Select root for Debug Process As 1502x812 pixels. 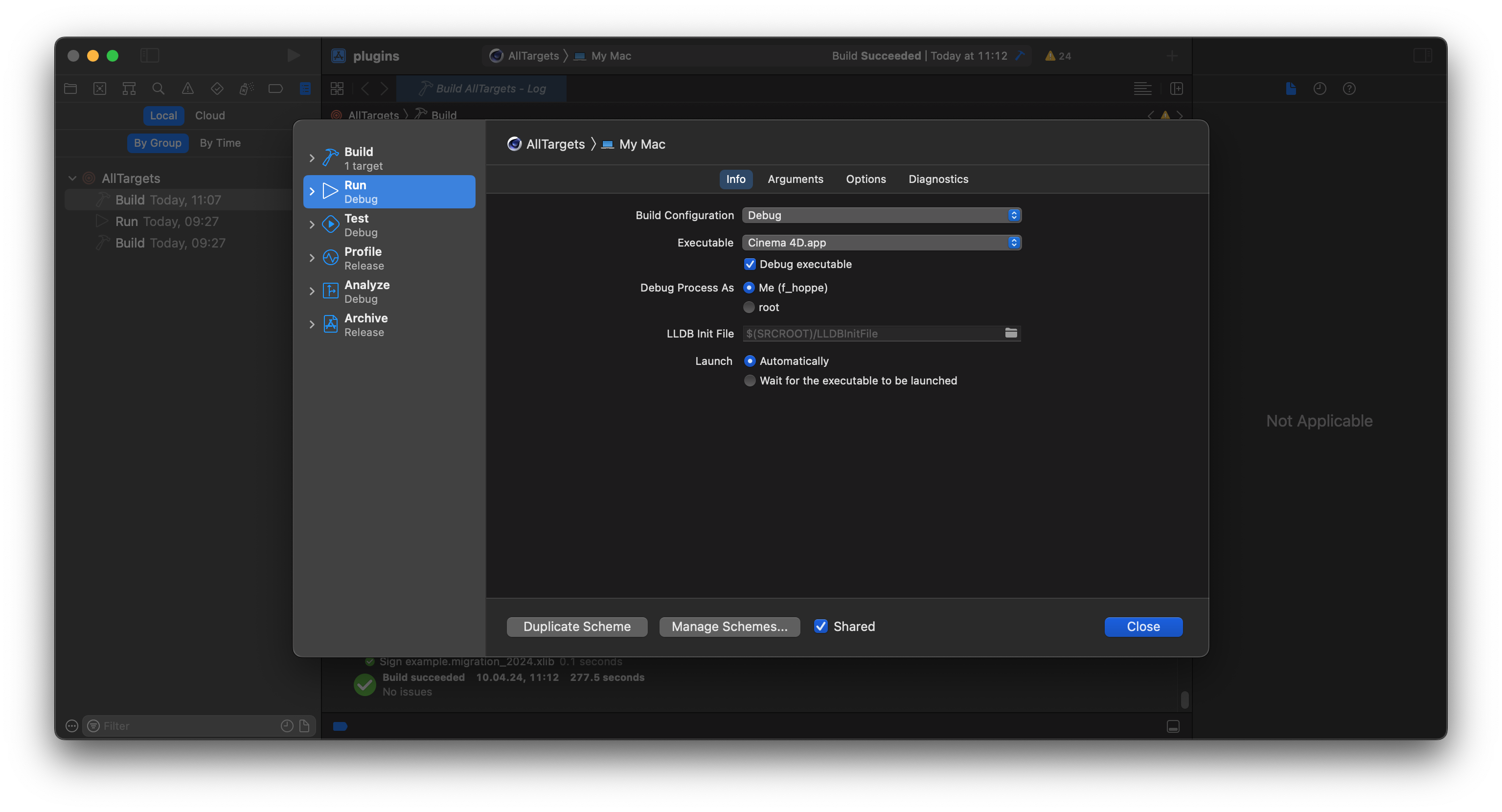click(749, 307)
